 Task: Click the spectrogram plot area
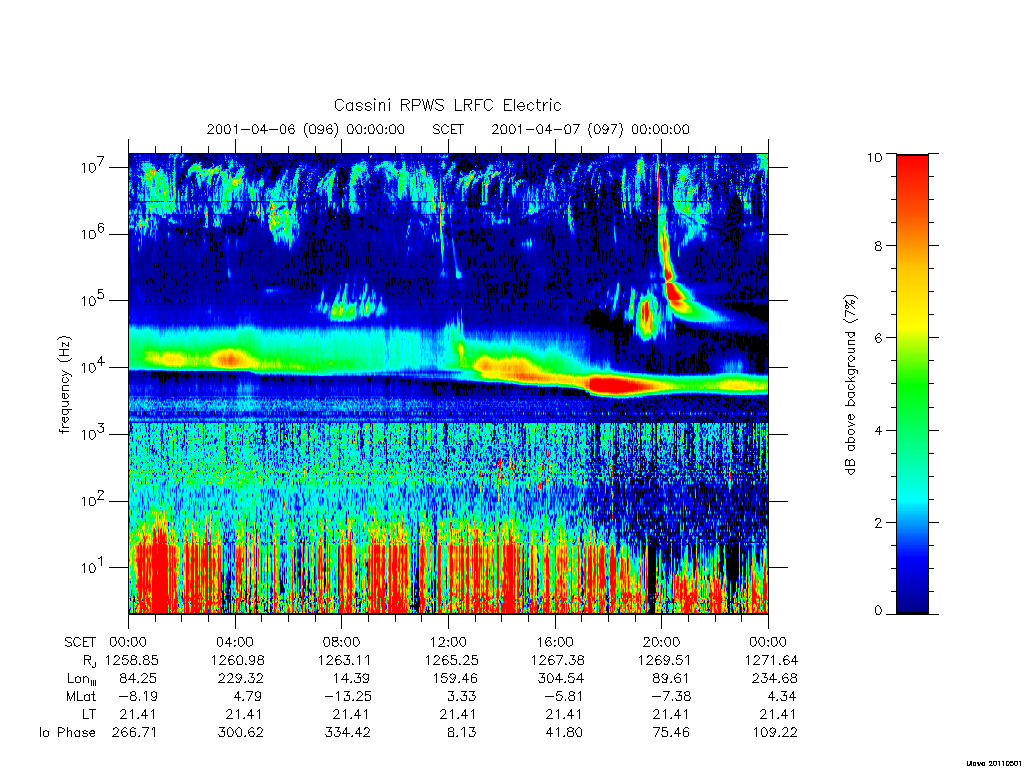point(448,384)
